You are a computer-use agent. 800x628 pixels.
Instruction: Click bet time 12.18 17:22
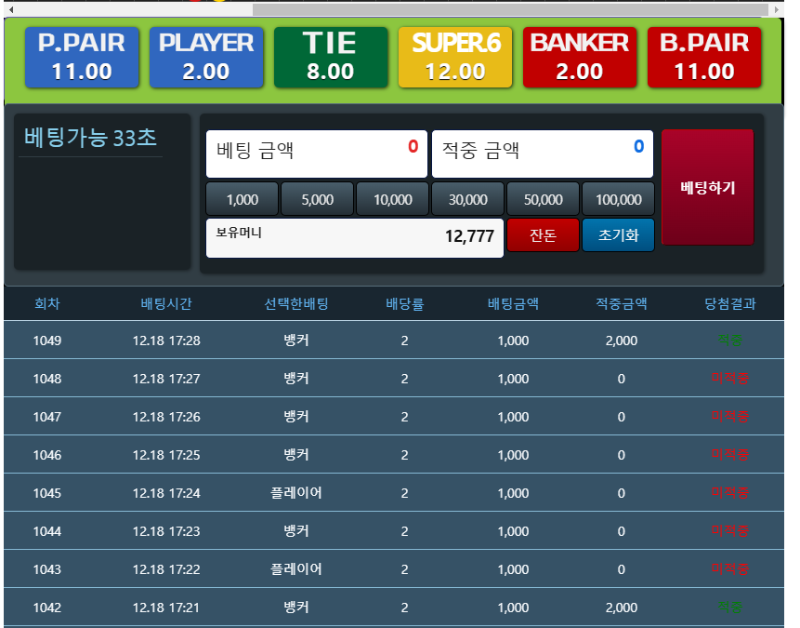pos(166,569)
